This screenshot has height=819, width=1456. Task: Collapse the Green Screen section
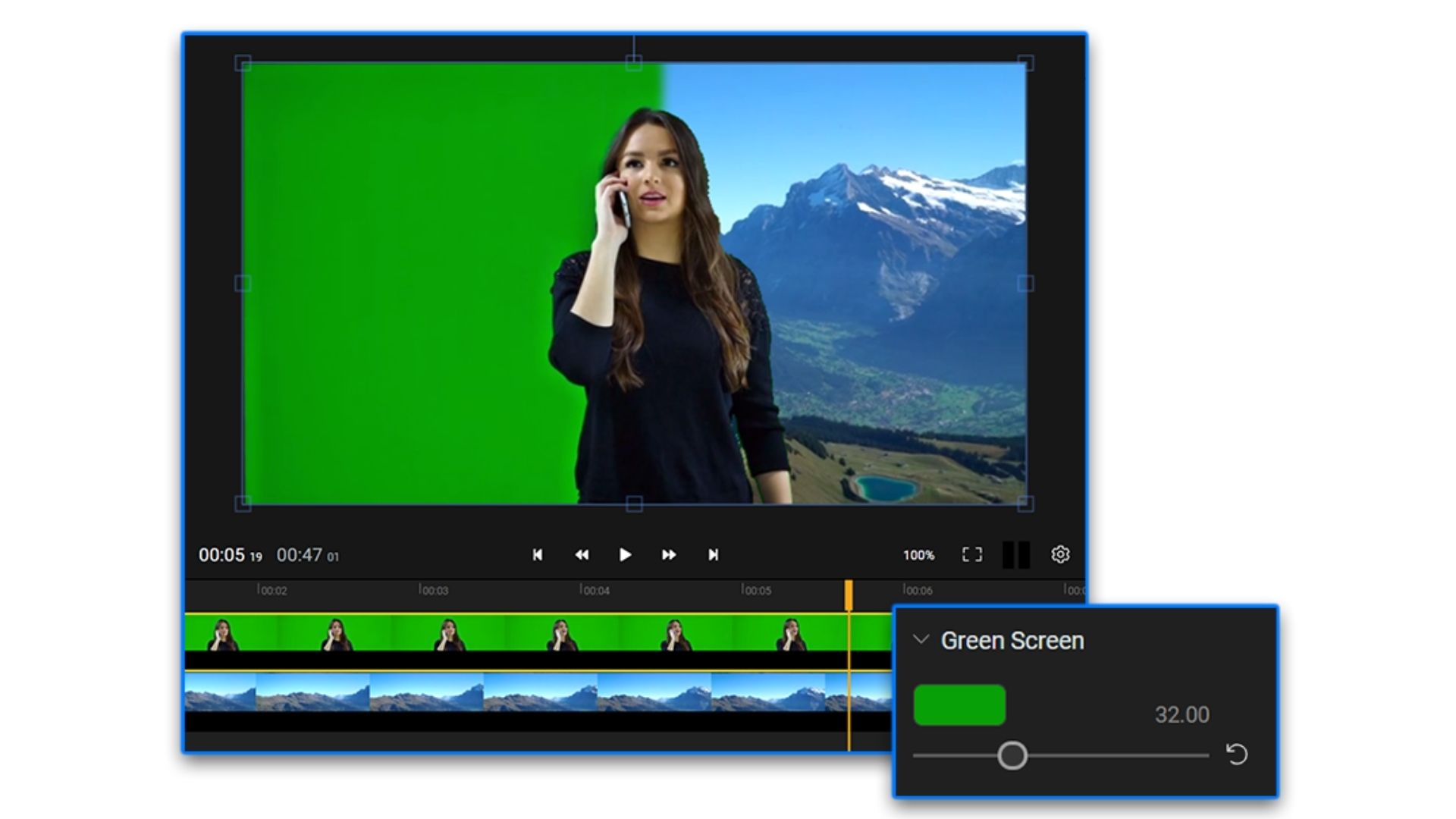click(x=921, y=640)
